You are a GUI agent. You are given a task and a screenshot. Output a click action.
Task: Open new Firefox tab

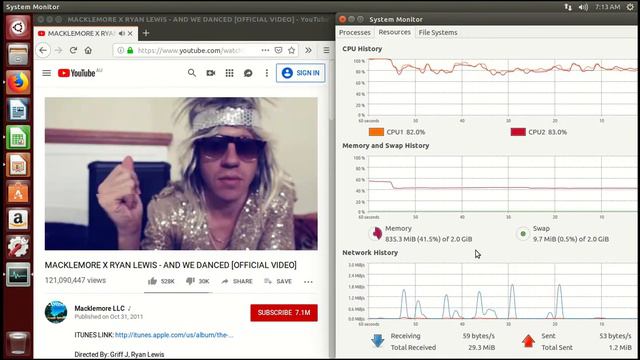146,33
